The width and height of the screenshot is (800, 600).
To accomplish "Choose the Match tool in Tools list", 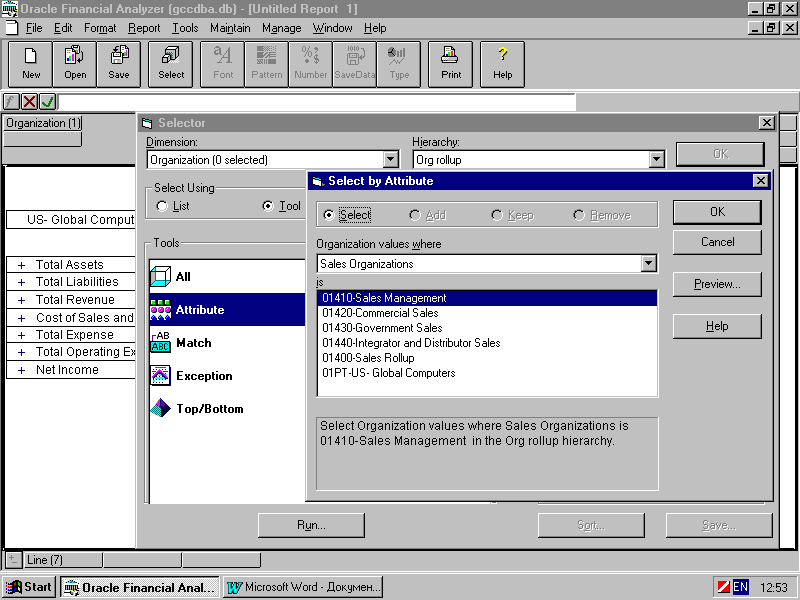I will tap(227, 343).
